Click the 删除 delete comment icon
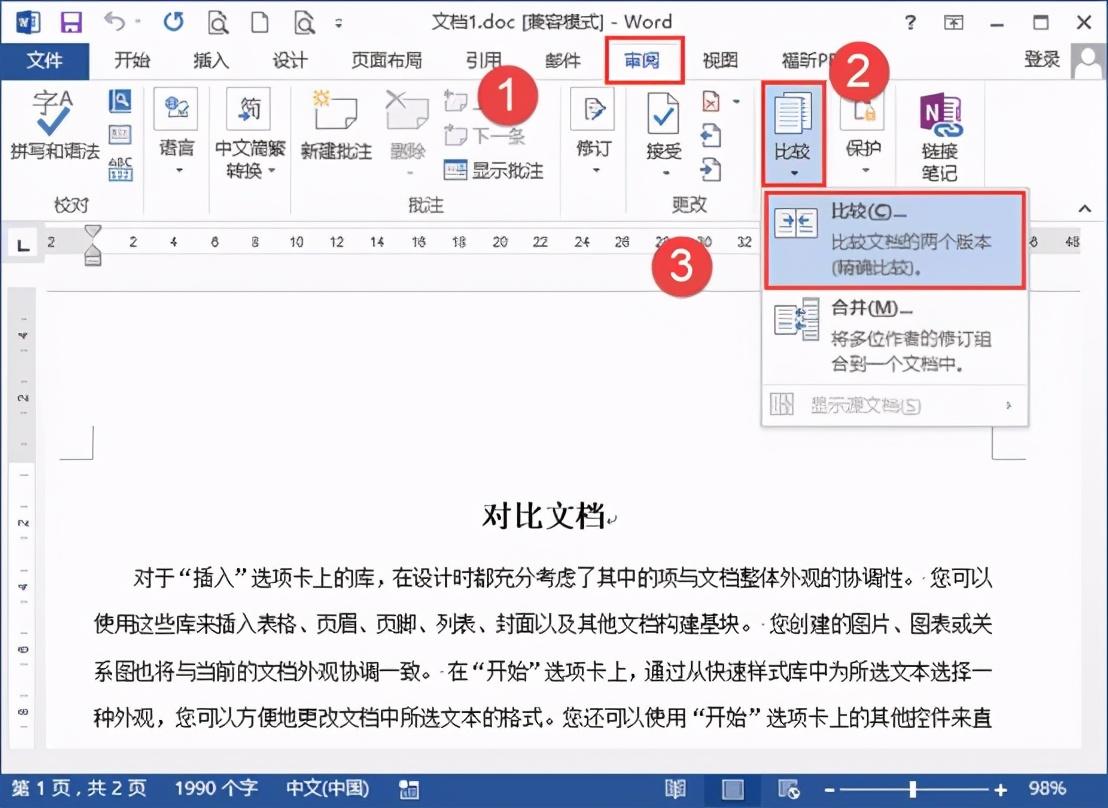The width and height of the screenshot is (1108, 808). coord(407,126)
